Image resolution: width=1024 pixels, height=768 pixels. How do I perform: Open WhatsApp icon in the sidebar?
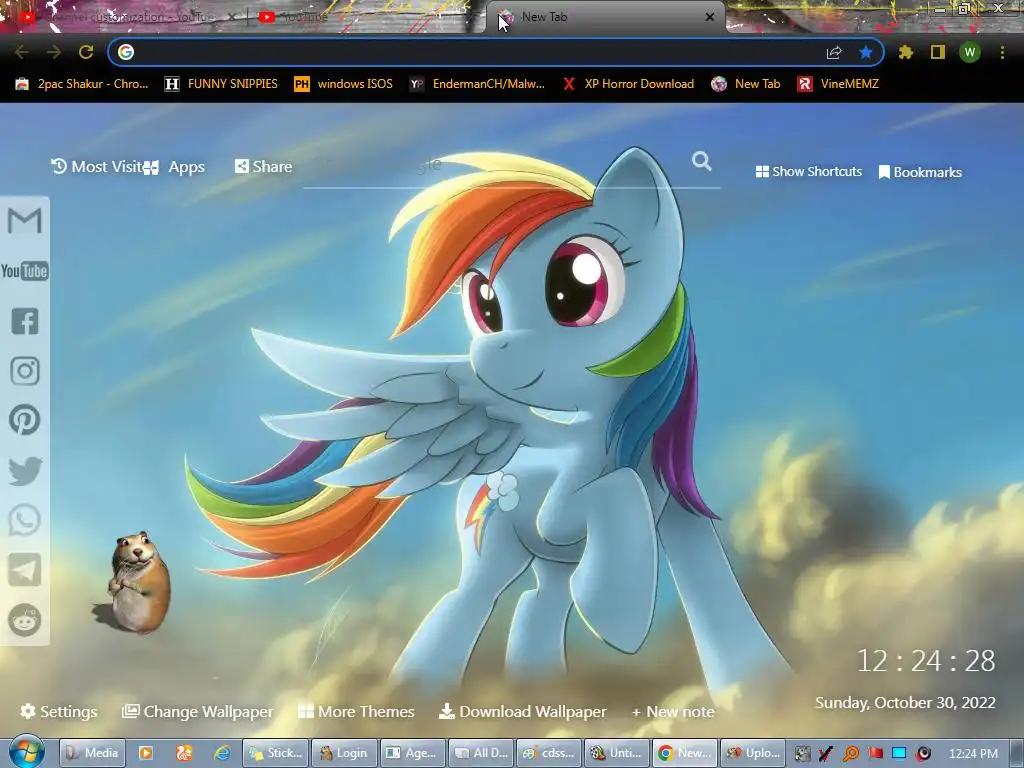(25, 520)
